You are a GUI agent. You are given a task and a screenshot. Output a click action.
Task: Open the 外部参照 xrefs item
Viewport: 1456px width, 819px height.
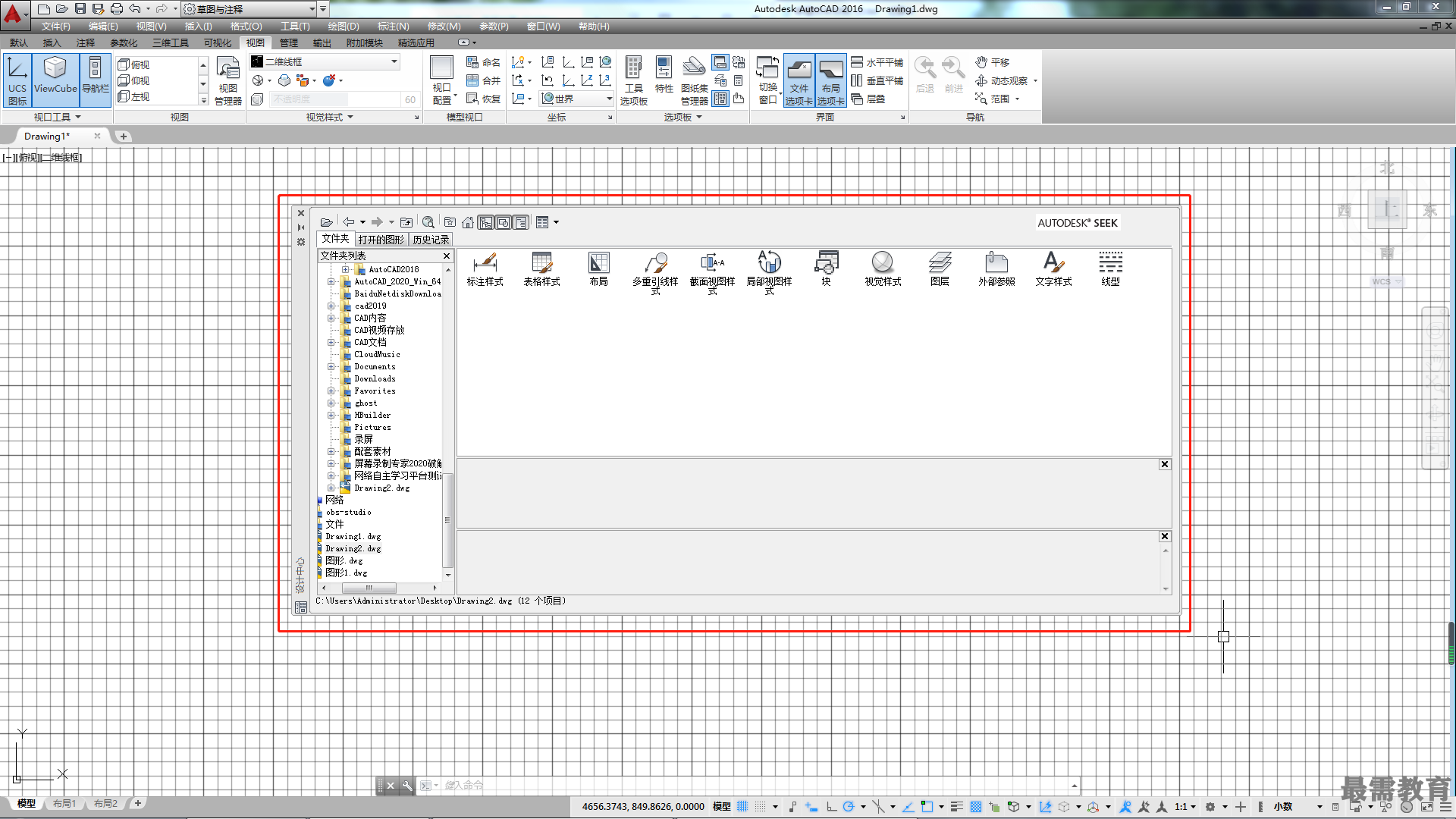point(996,269)
